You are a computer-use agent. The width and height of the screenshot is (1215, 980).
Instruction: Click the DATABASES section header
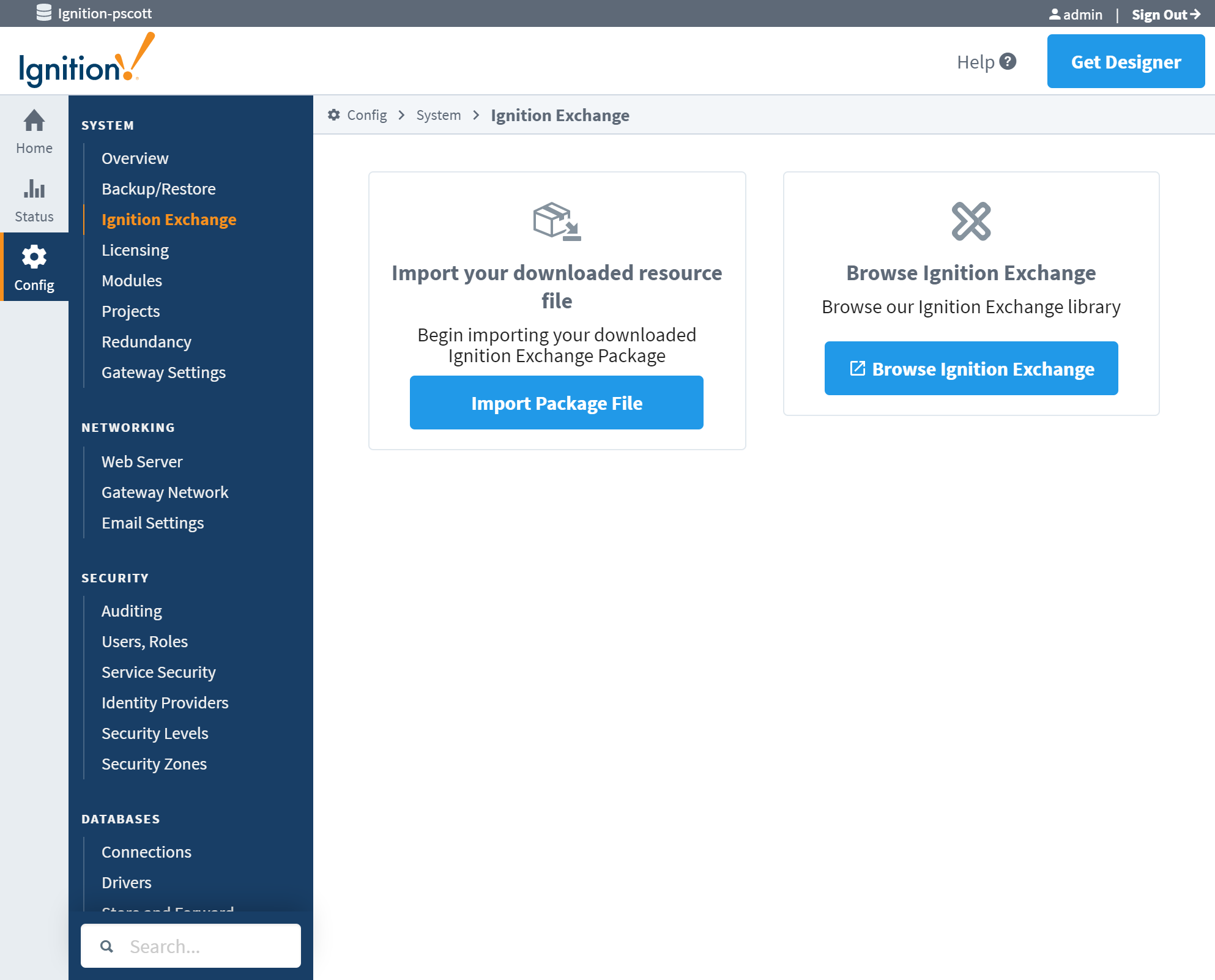click(x=121, y=819)
